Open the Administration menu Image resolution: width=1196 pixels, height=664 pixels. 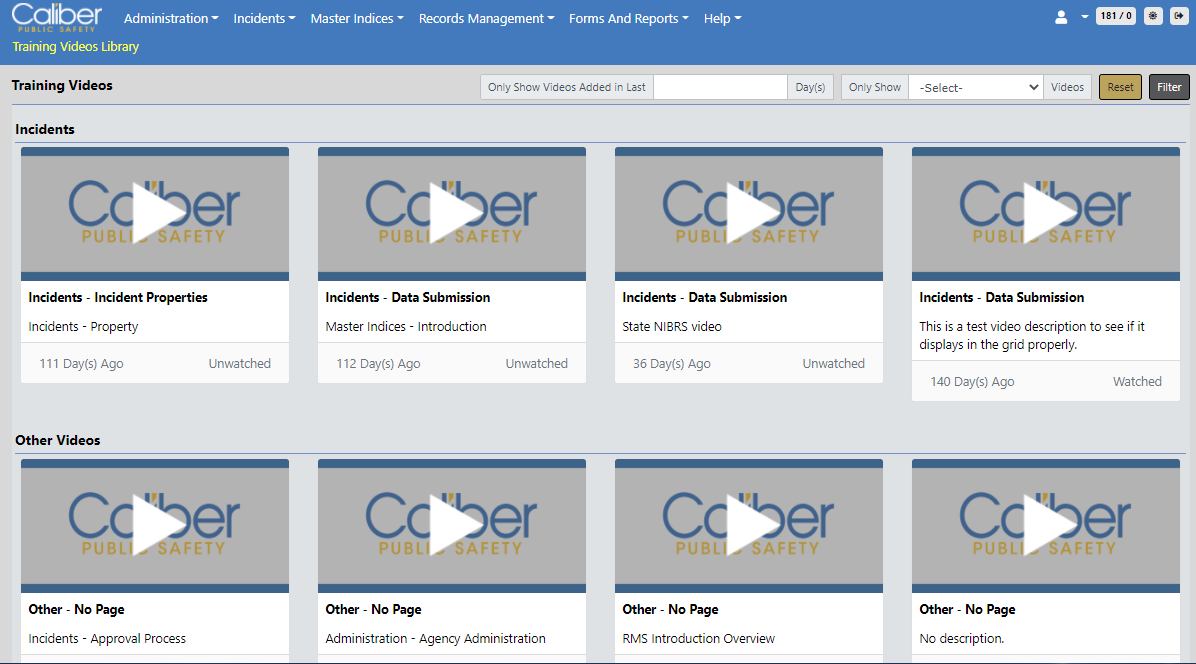coord(171,19)
